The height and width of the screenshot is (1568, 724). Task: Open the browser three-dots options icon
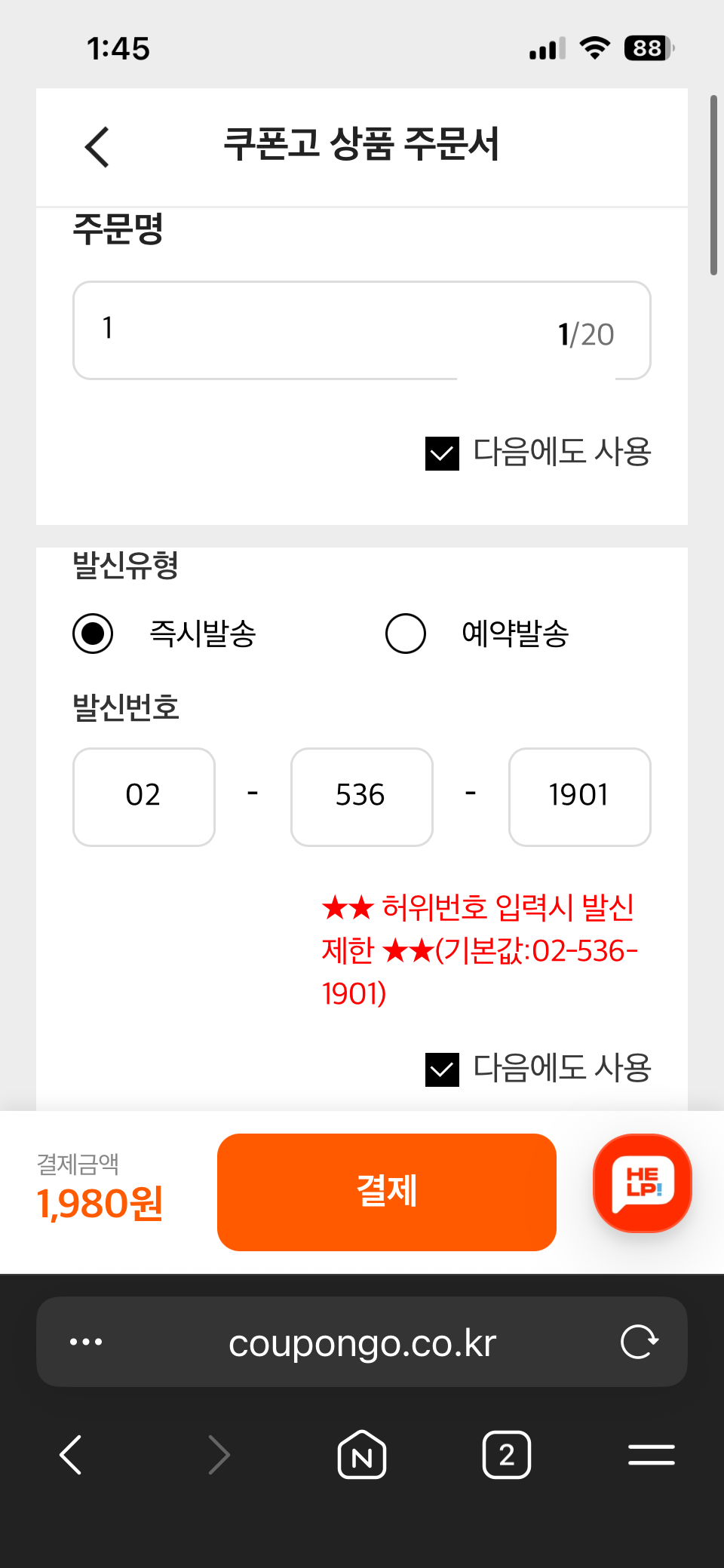click(x=86, y=1342)
